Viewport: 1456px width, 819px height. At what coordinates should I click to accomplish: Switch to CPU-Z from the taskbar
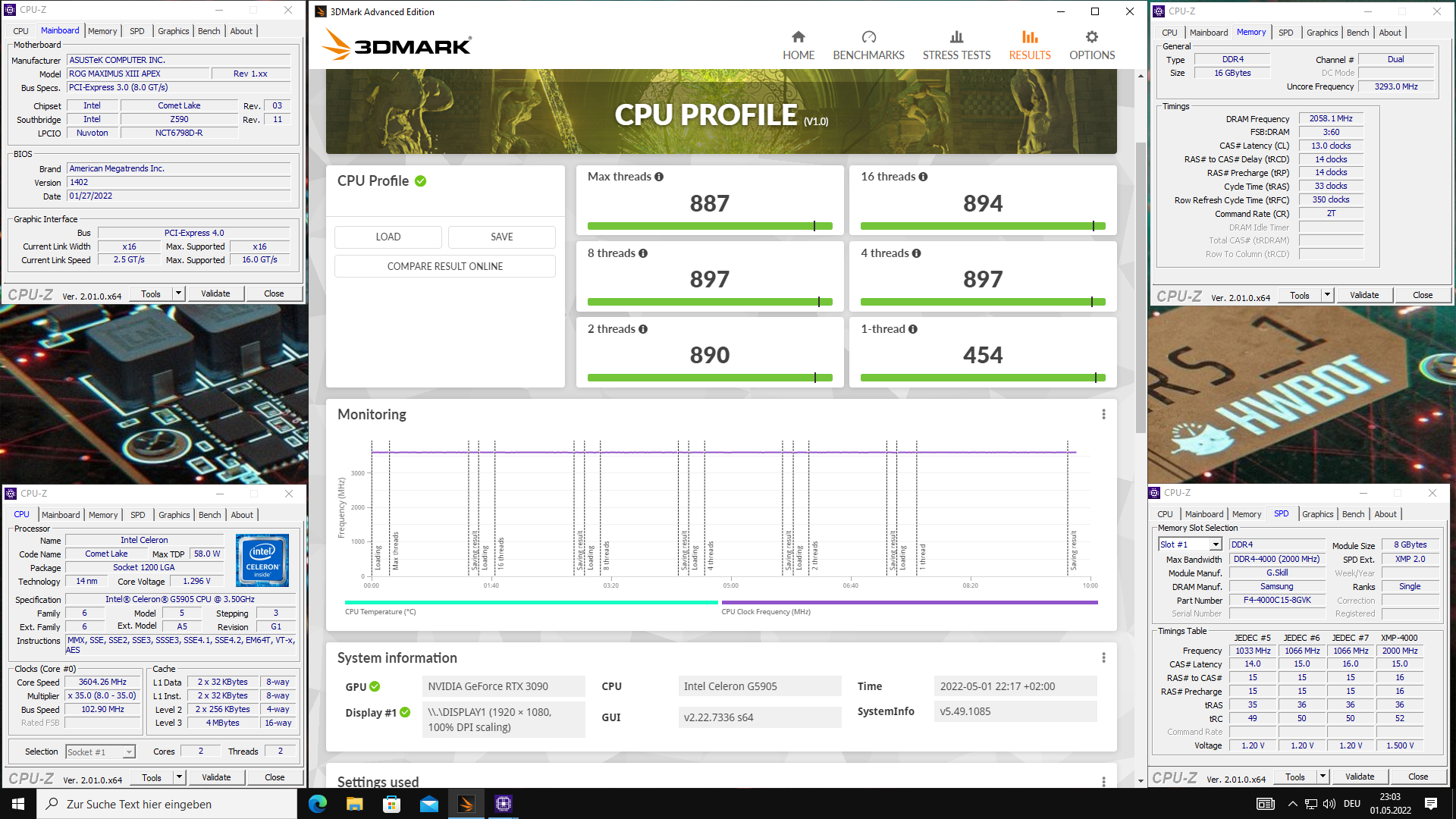(x=504, y=804)
